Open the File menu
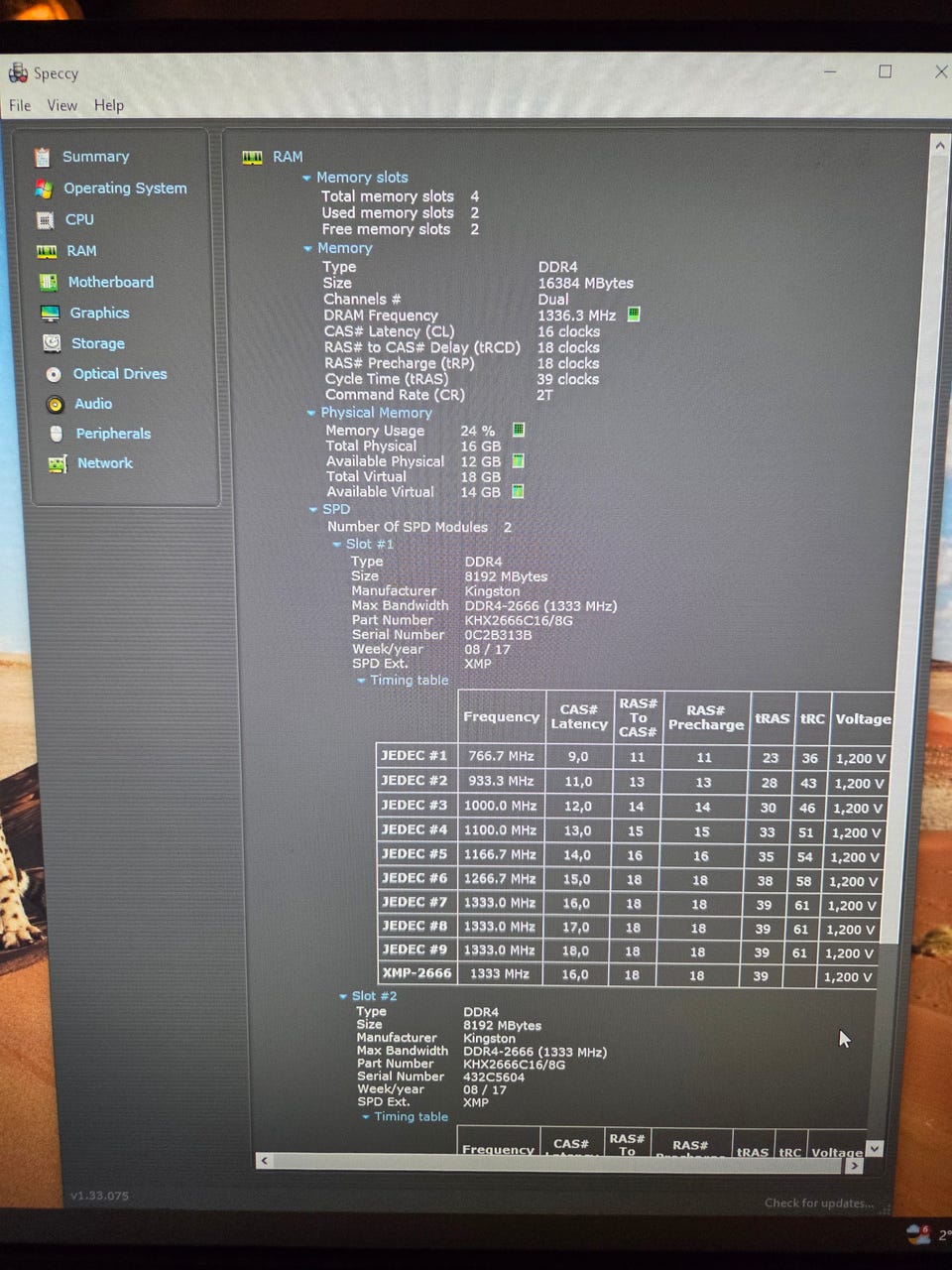 20,105
